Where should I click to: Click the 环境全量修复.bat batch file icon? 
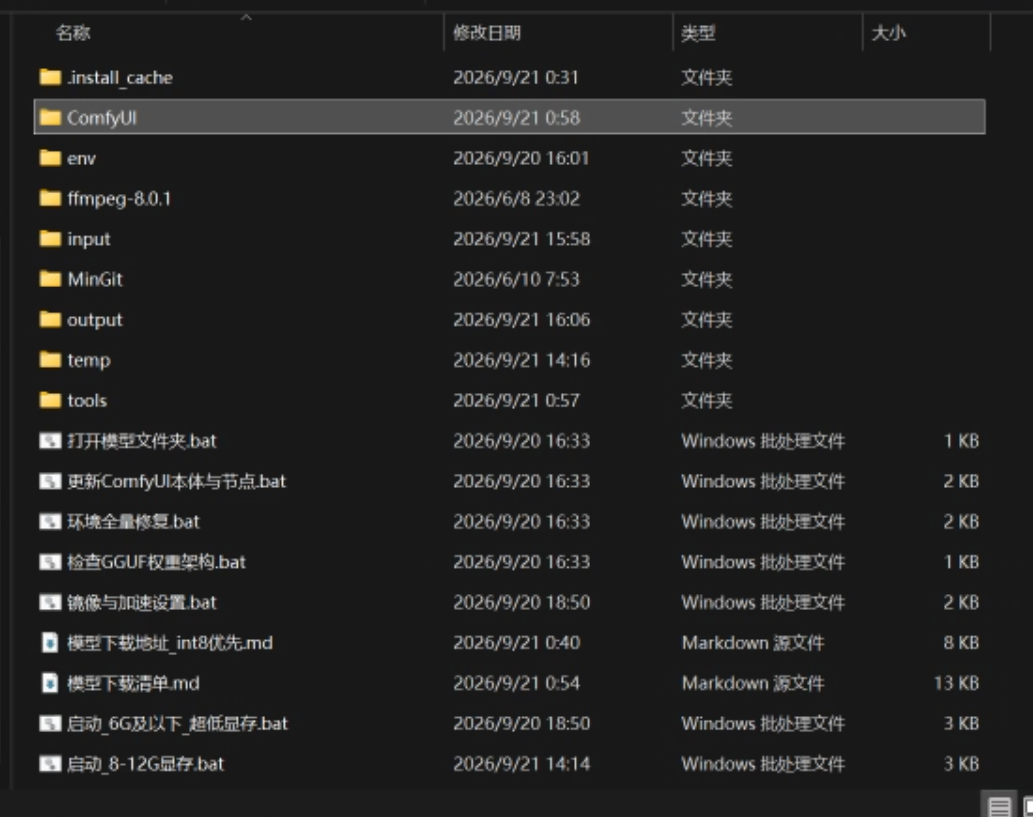(50, 522)
